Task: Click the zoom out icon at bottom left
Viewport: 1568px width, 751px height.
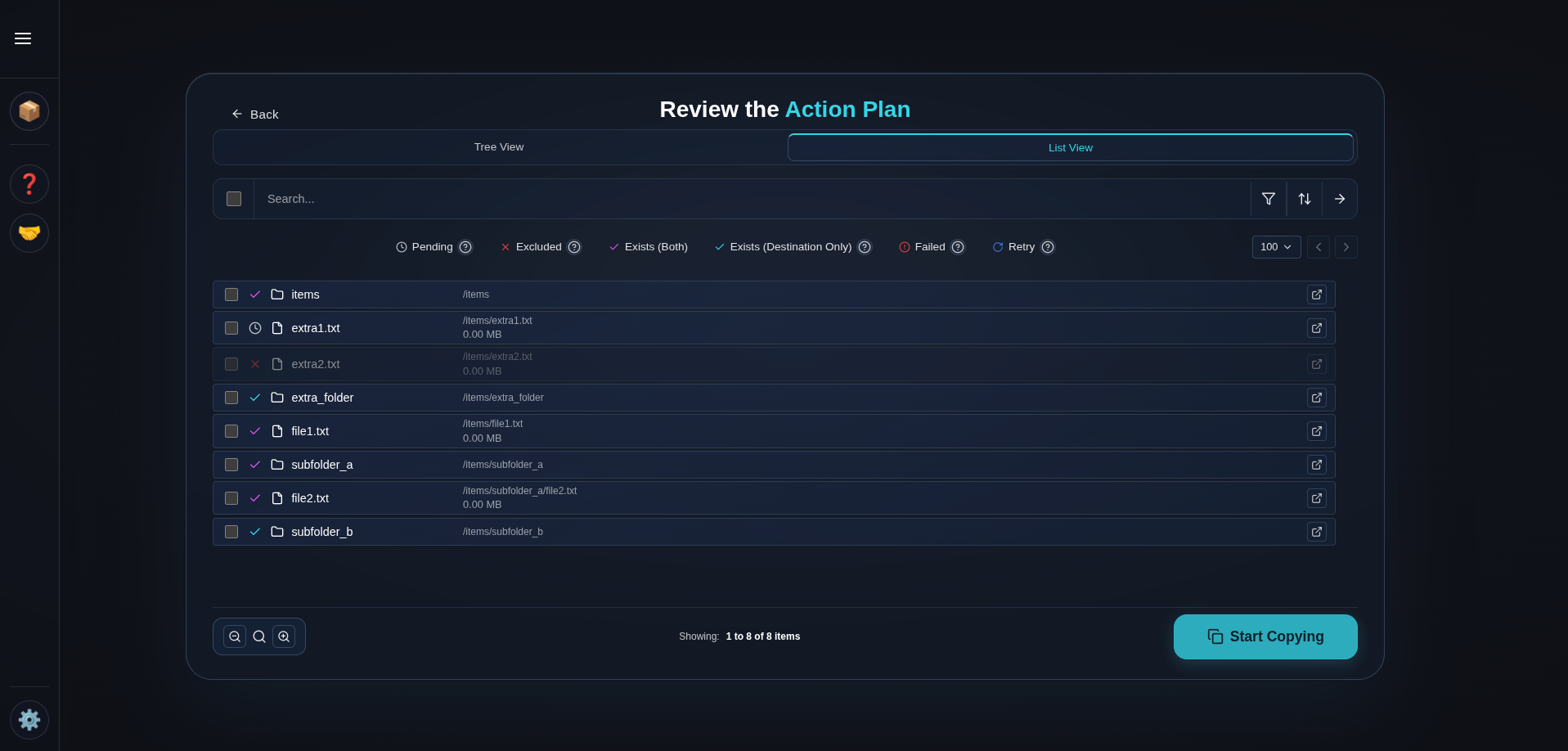Action: point(235,636)
